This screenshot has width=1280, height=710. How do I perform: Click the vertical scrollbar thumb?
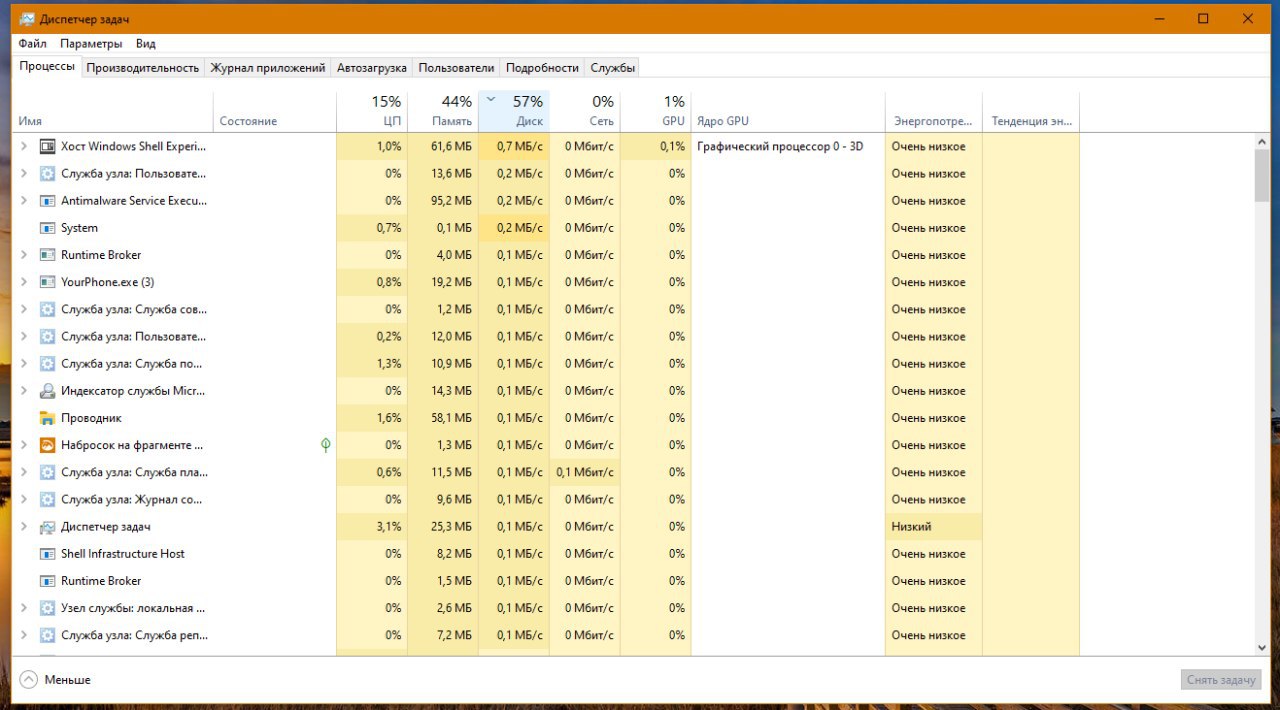click(1261, 176)
